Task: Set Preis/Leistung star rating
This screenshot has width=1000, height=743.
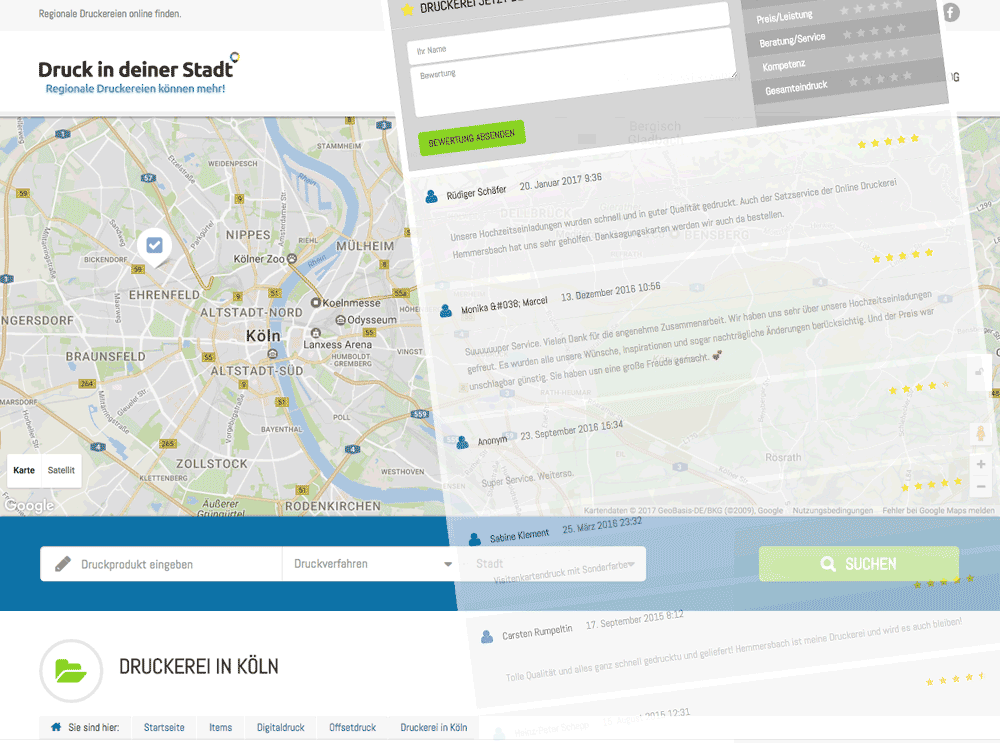Action: point(871,7)
